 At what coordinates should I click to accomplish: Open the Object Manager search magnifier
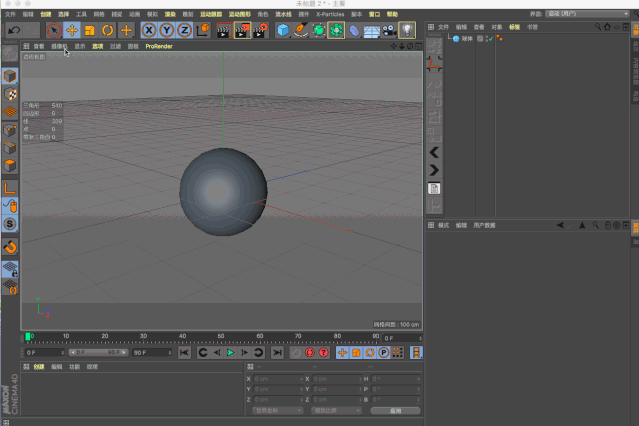tap(598, 27)
